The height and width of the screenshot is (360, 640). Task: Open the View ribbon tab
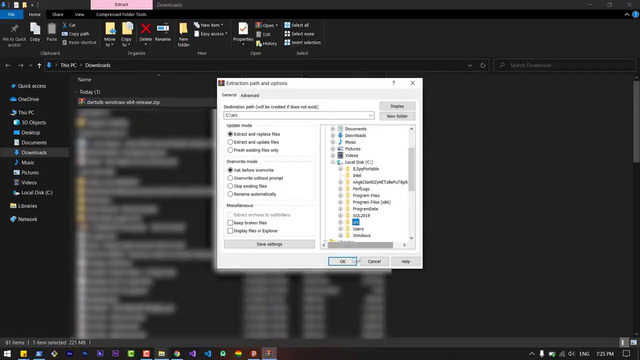pos(79,14)
